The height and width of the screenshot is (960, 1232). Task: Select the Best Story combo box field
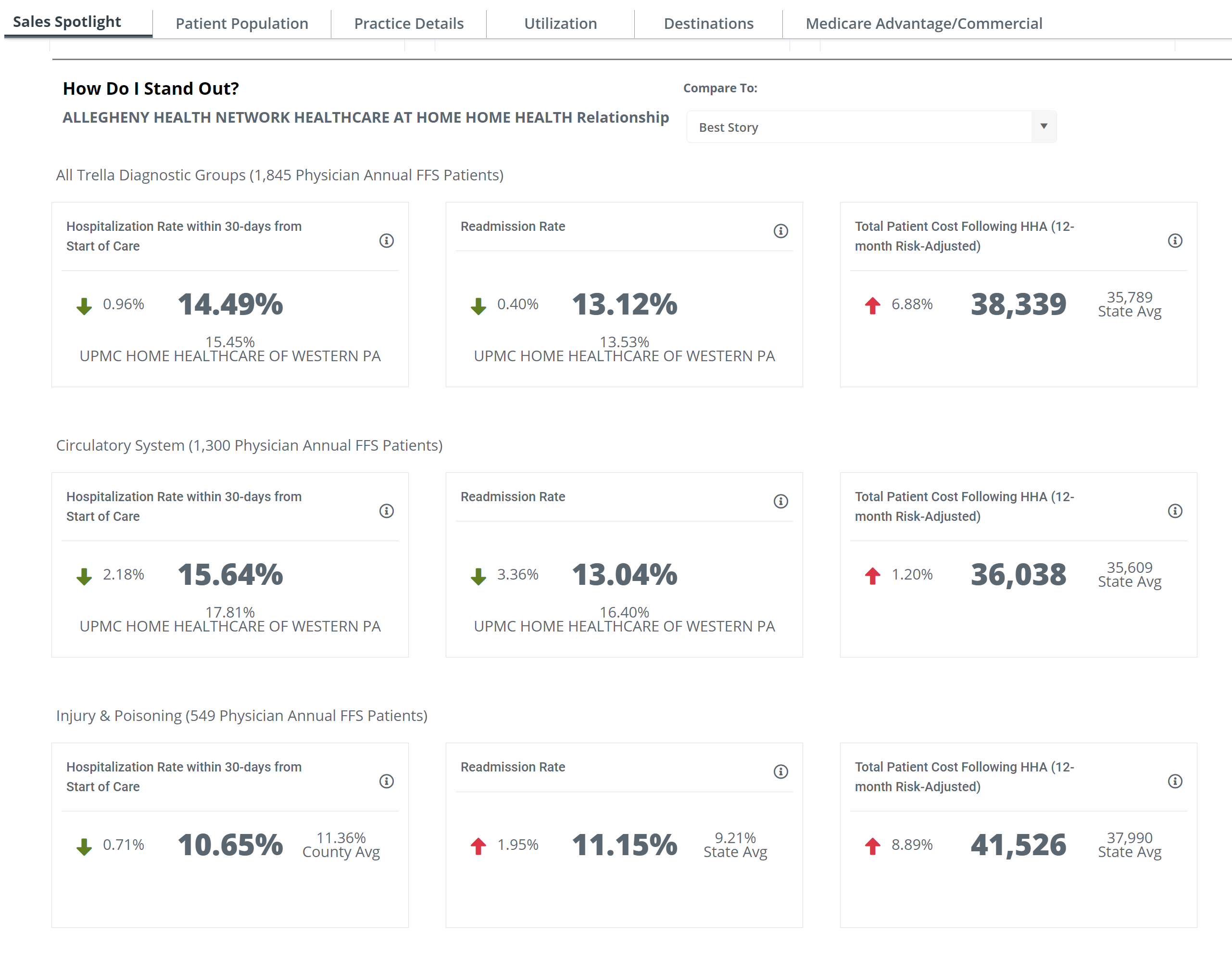pos(871,127)
